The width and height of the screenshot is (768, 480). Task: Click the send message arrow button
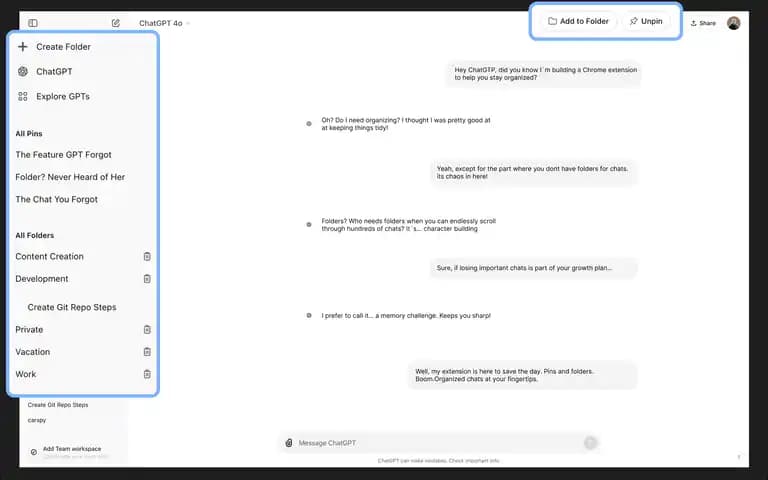[x=590, y=443]
